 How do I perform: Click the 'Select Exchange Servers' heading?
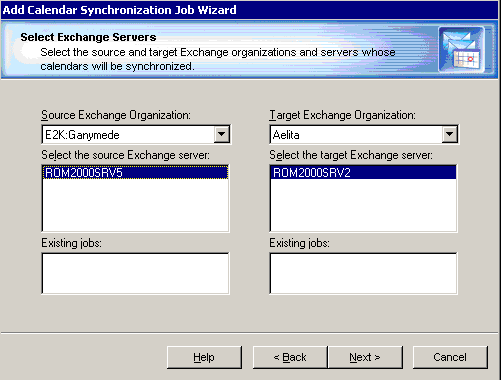tap(88, 37)
